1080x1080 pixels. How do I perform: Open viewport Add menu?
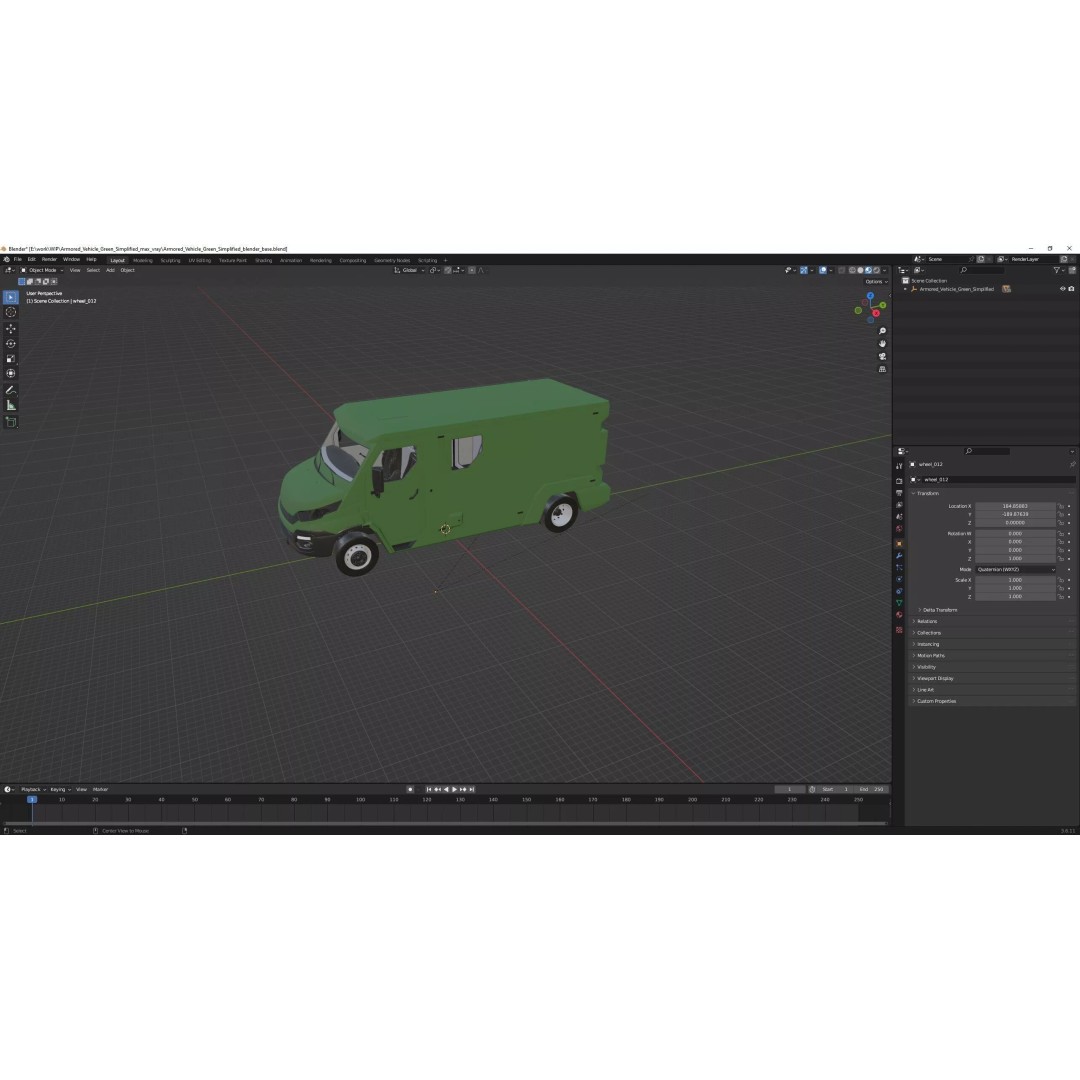coord(110,271)
